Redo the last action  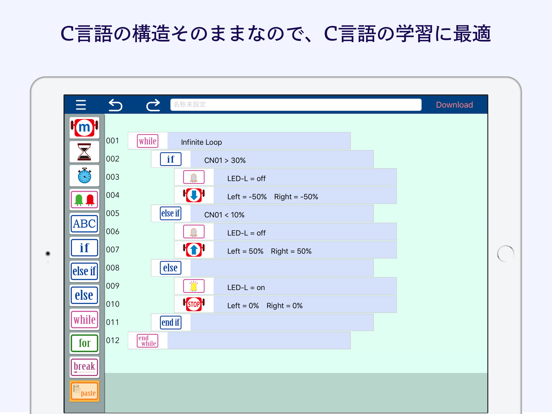click(x=153, y=105)
